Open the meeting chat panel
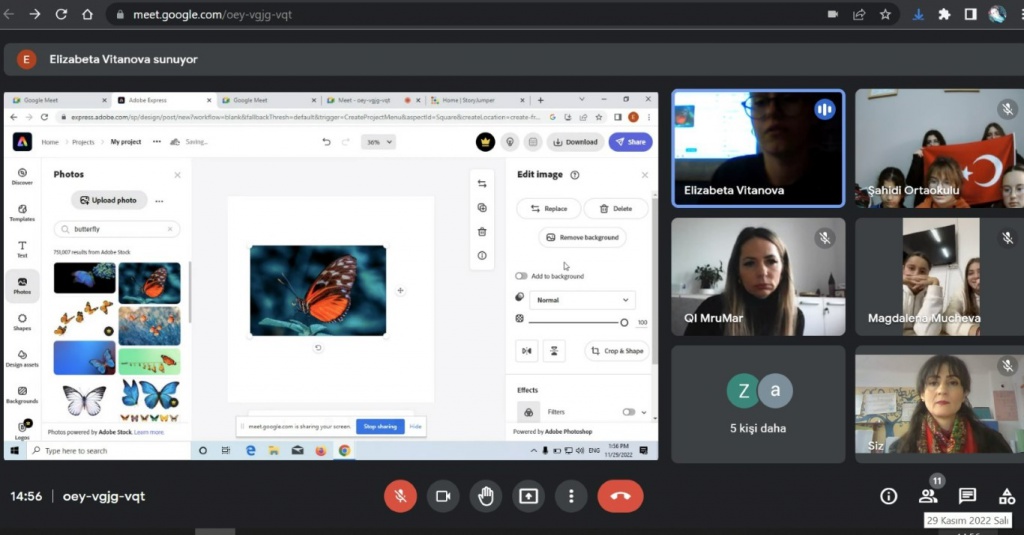The height and width of the screenshot is (535, 1024). 967,496
